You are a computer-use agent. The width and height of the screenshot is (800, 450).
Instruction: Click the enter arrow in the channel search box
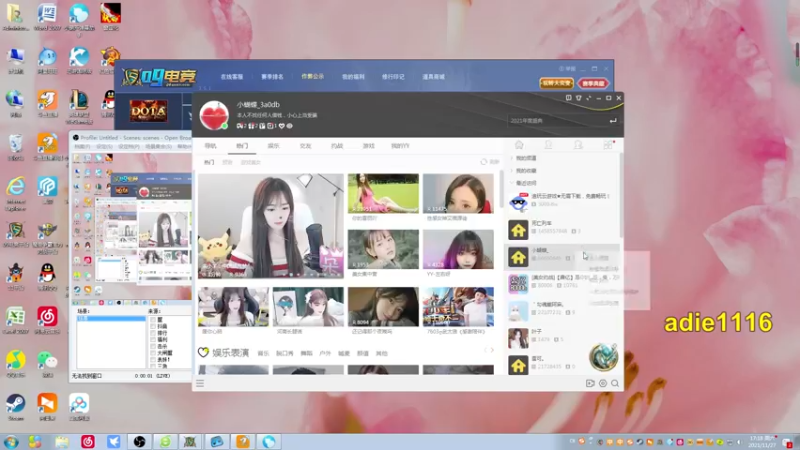click(613, 120)
